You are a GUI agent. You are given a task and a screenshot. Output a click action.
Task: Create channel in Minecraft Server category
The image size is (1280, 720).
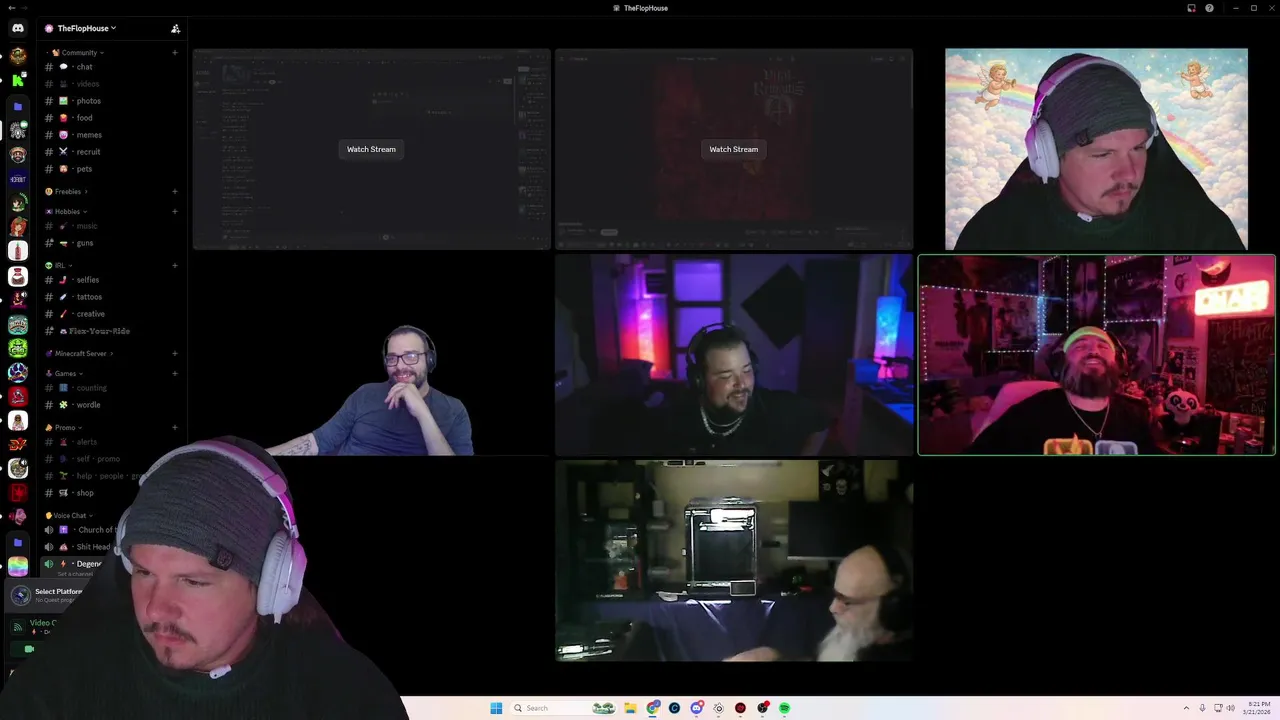pyautogui.click(x=175, y=353)
